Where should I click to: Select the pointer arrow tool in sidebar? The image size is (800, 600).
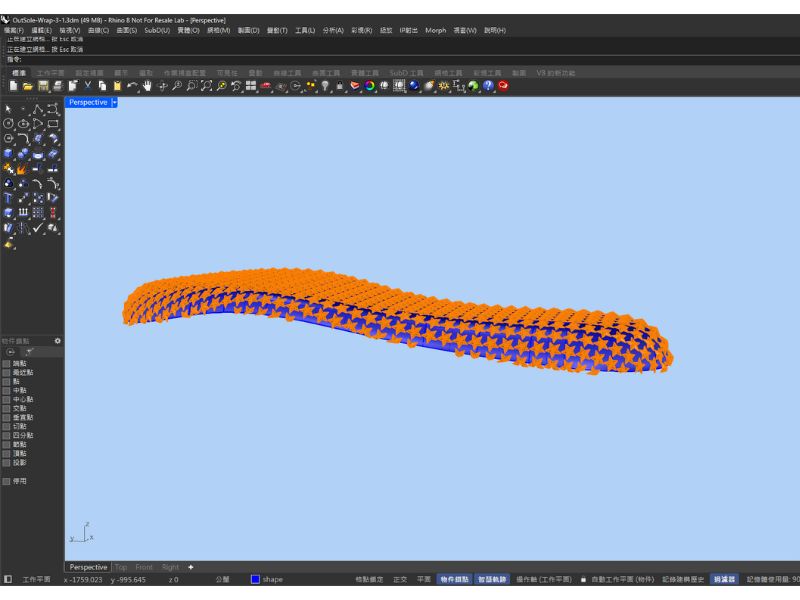point(9,109)
